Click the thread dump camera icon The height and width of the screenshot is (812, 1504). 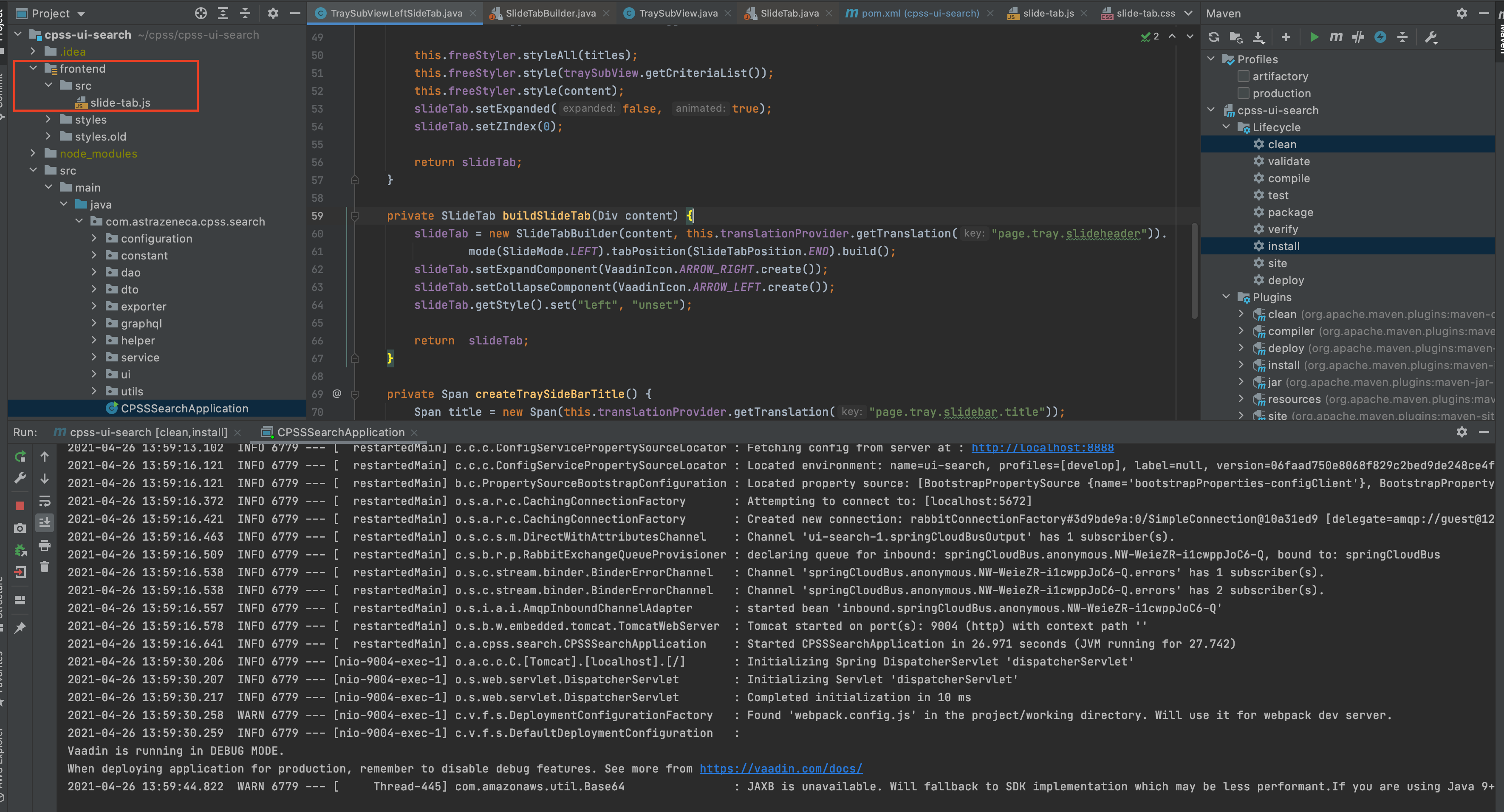click(20, 528)
